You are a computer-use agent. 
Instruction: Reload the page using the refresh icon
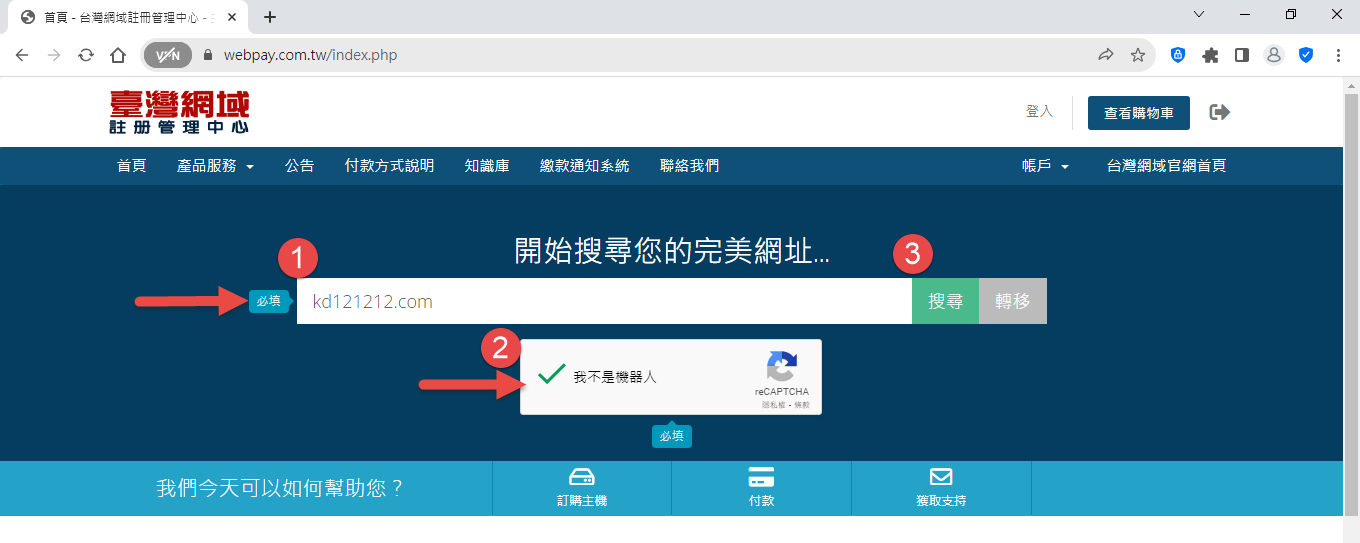pos(86,55)
